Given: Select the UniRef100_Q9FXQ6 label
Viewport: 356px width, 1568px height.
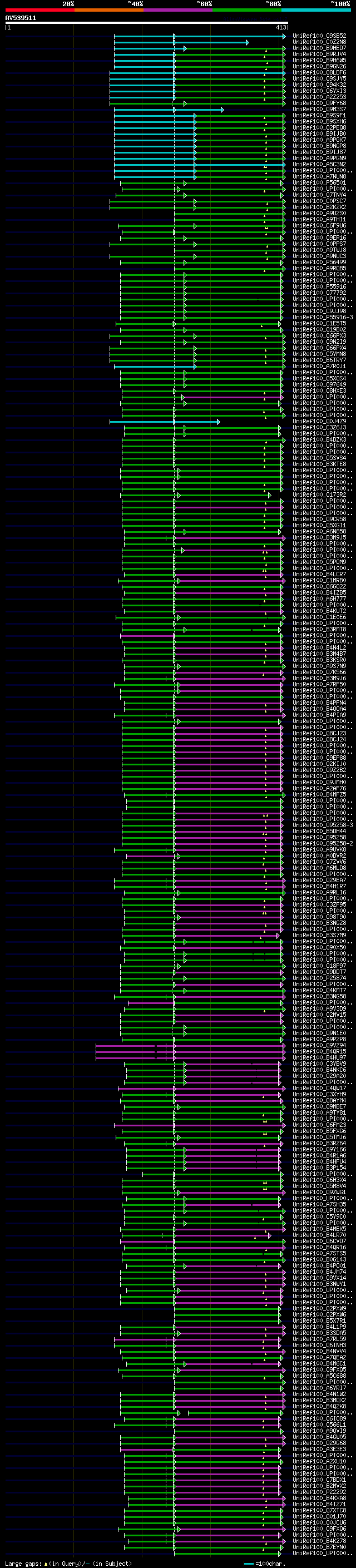Looking at the screenshot, I should (x=319, y=1529).
